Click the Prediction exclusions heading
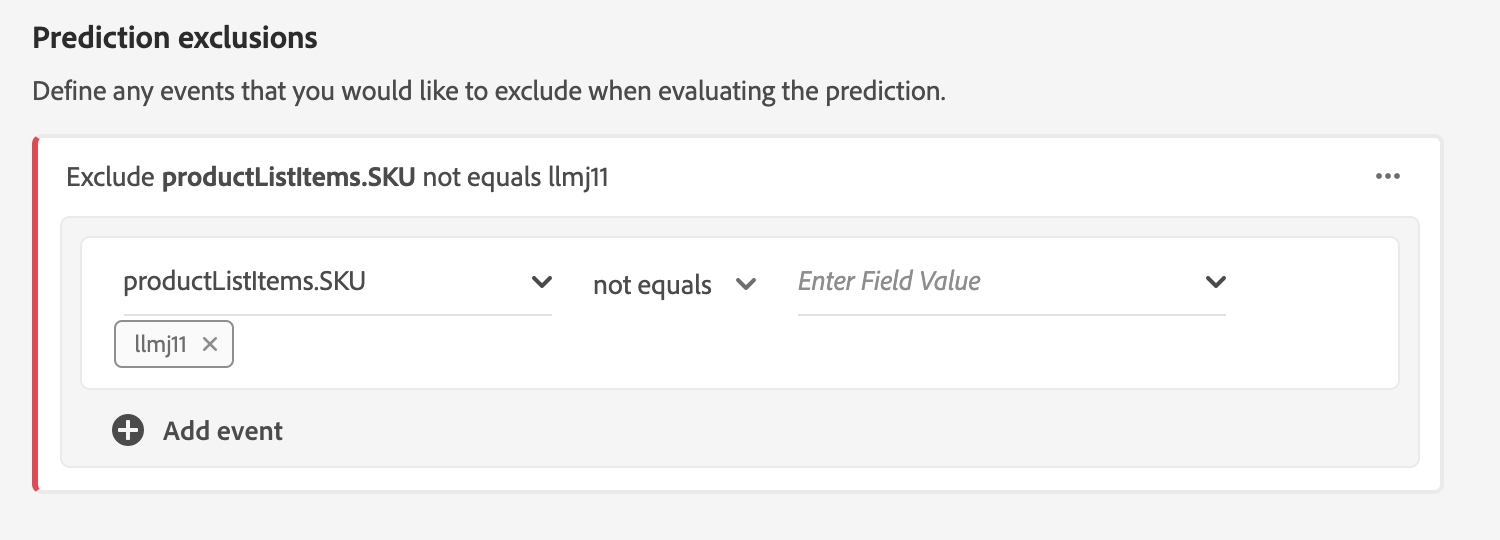 click(175, 38)
